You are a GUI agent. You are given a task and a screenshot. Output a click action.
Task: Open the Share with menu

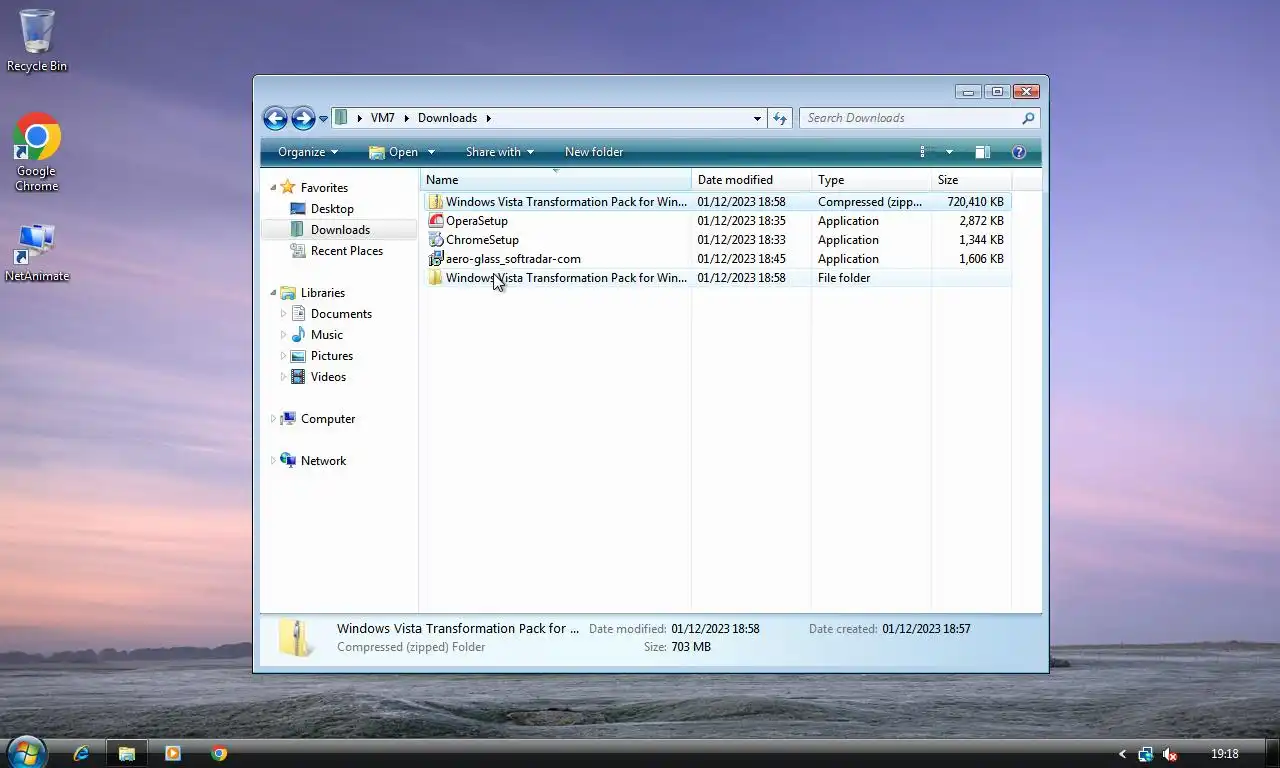tap(500, 152)
